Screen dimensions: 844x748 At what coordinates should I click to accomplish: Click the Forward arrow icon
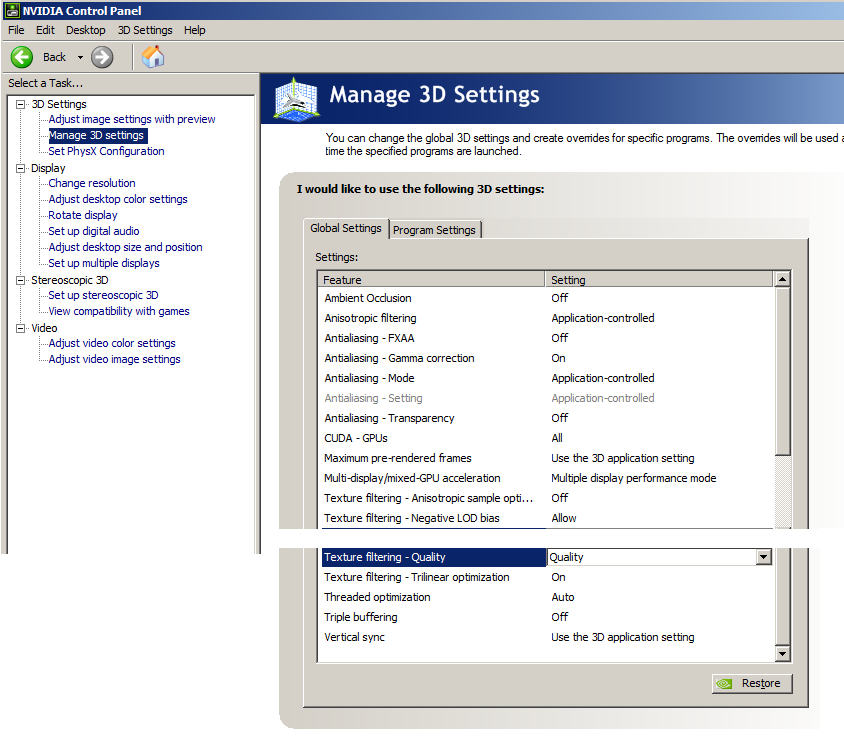click(x=102, y=57)
